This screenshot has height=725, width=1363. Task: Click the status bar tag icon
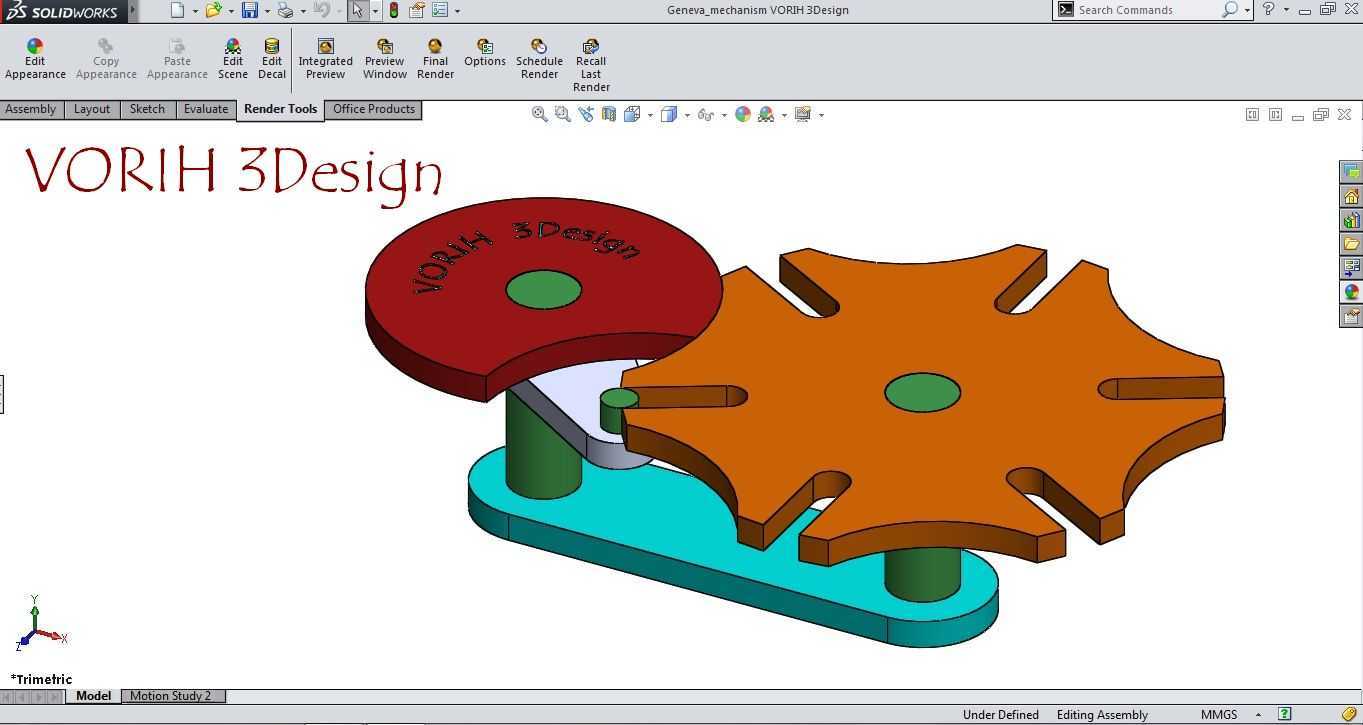(x=1349, y=714)
